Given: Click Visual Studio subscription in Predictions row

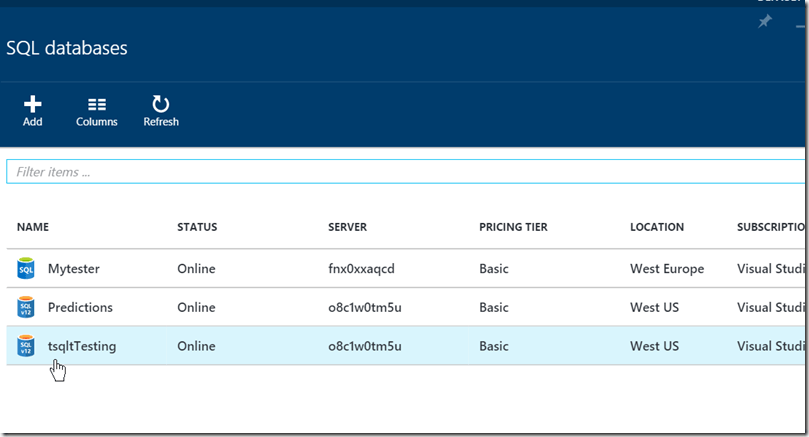Looking at the screenshot, I should click(x=771, y=307).
